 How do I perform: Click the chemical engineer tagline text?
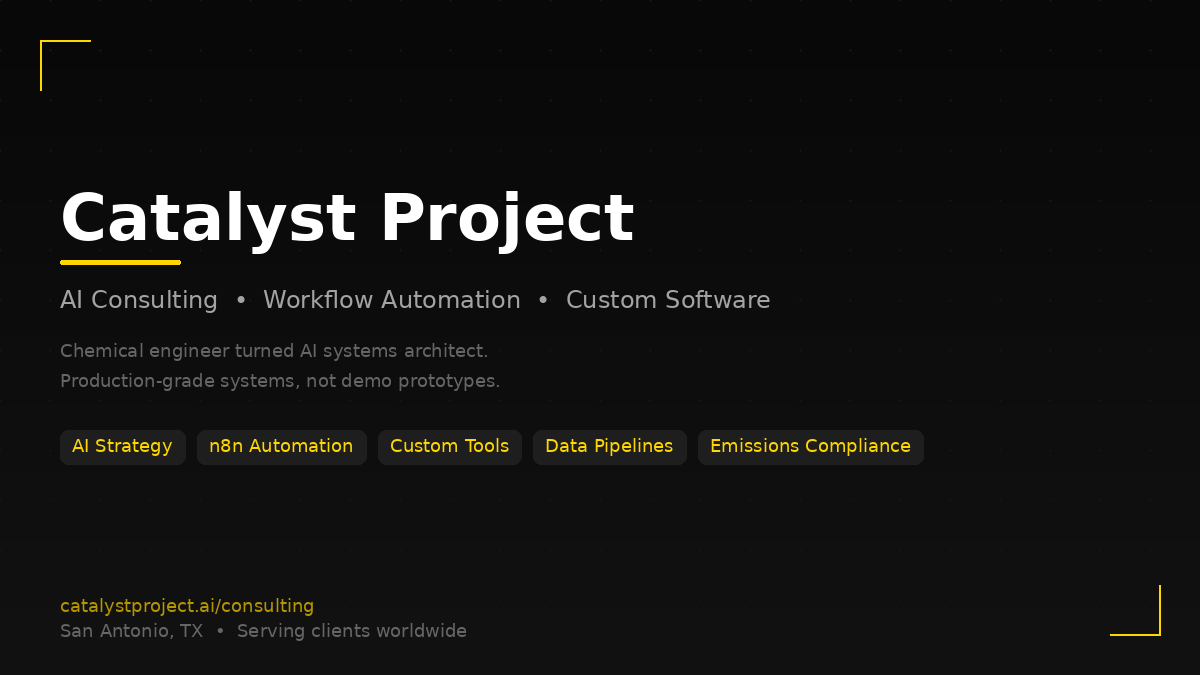[x=274, y=351]
